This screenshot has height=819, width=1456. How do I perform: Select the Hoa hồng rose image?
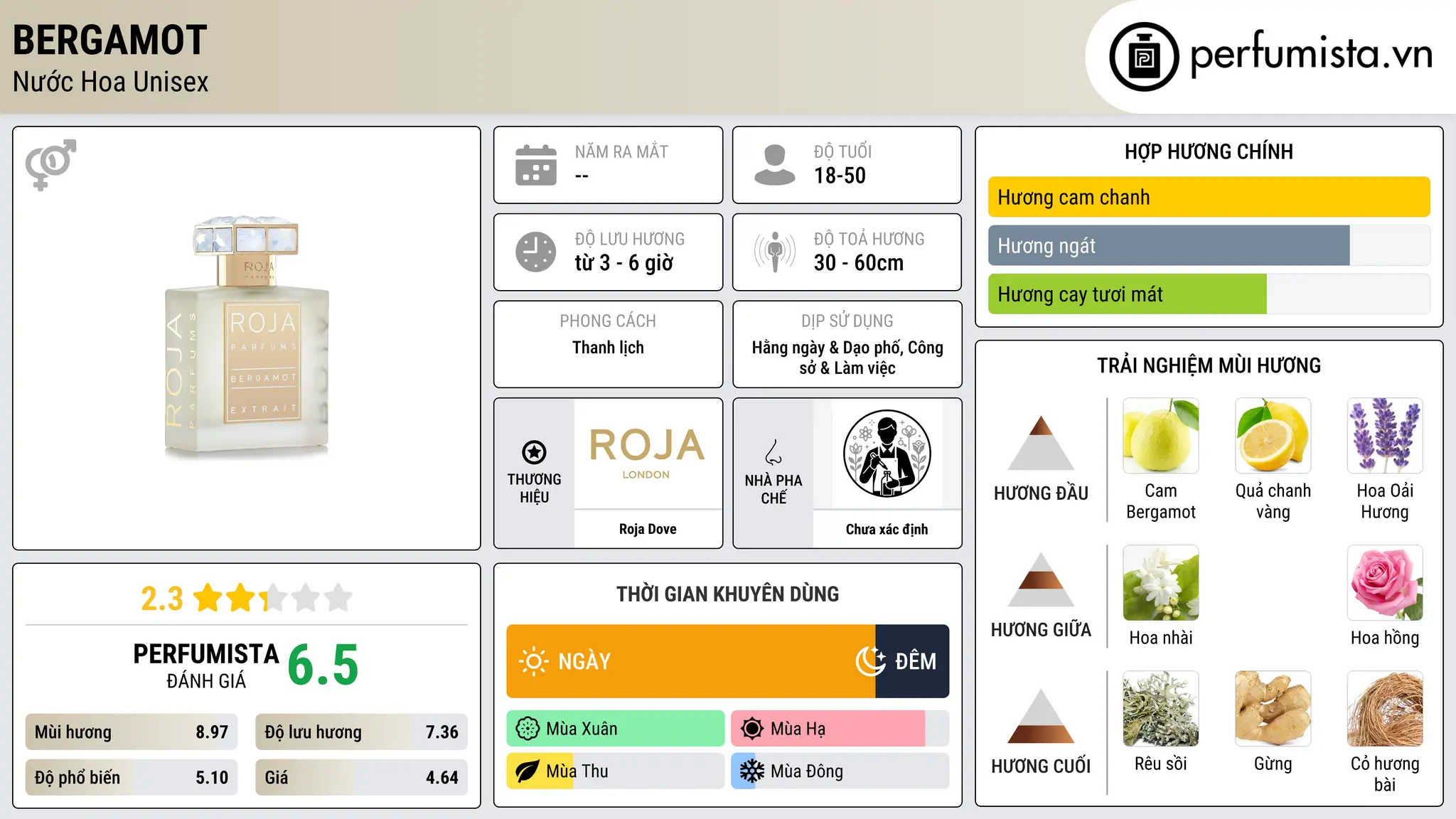pos(1385,583)
